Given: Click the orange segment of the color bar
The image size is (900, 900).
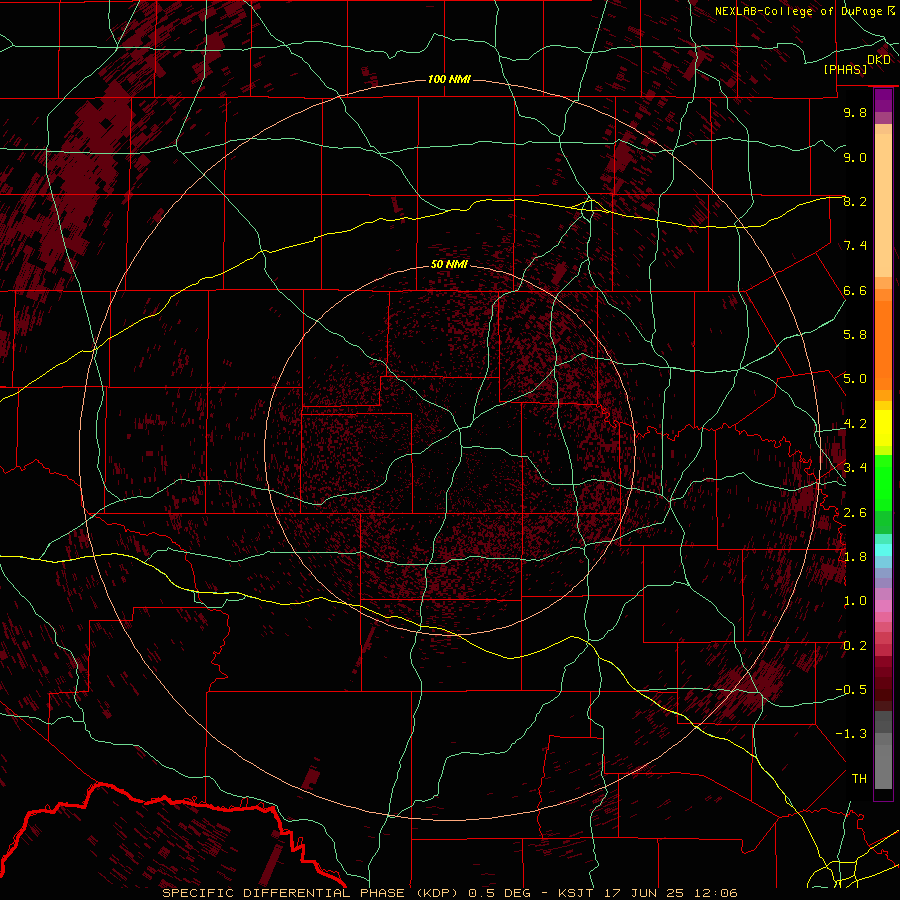Looking at the screenshot, I should [x=883, y=346].
